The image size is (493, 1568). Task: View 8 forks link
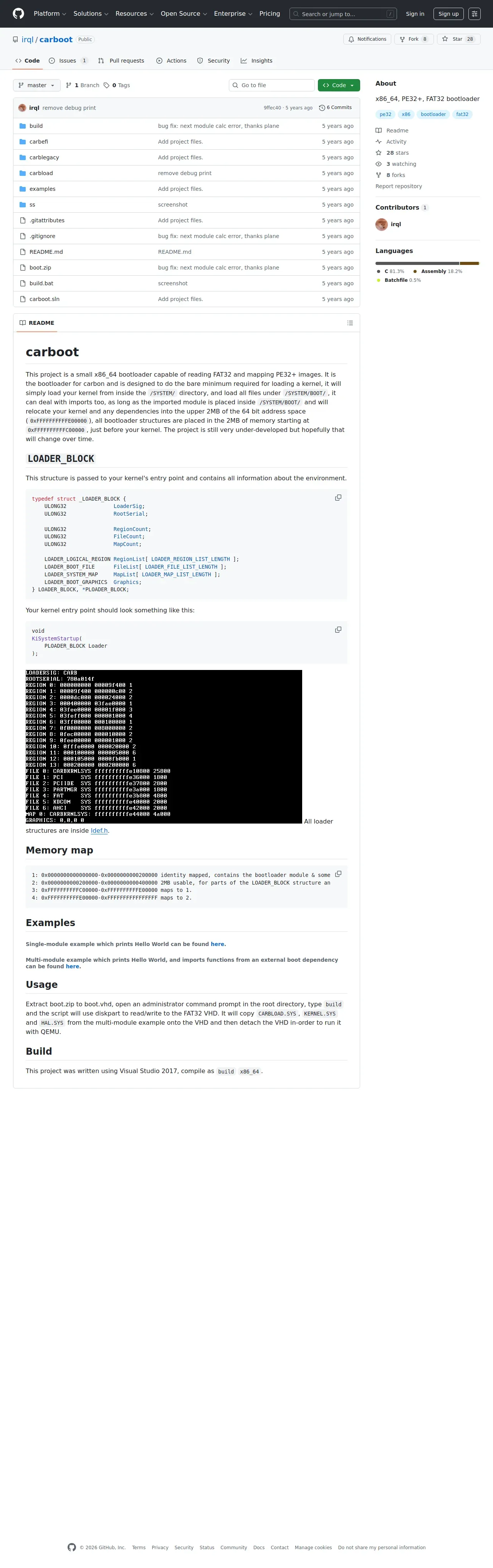tap(395, 175)
